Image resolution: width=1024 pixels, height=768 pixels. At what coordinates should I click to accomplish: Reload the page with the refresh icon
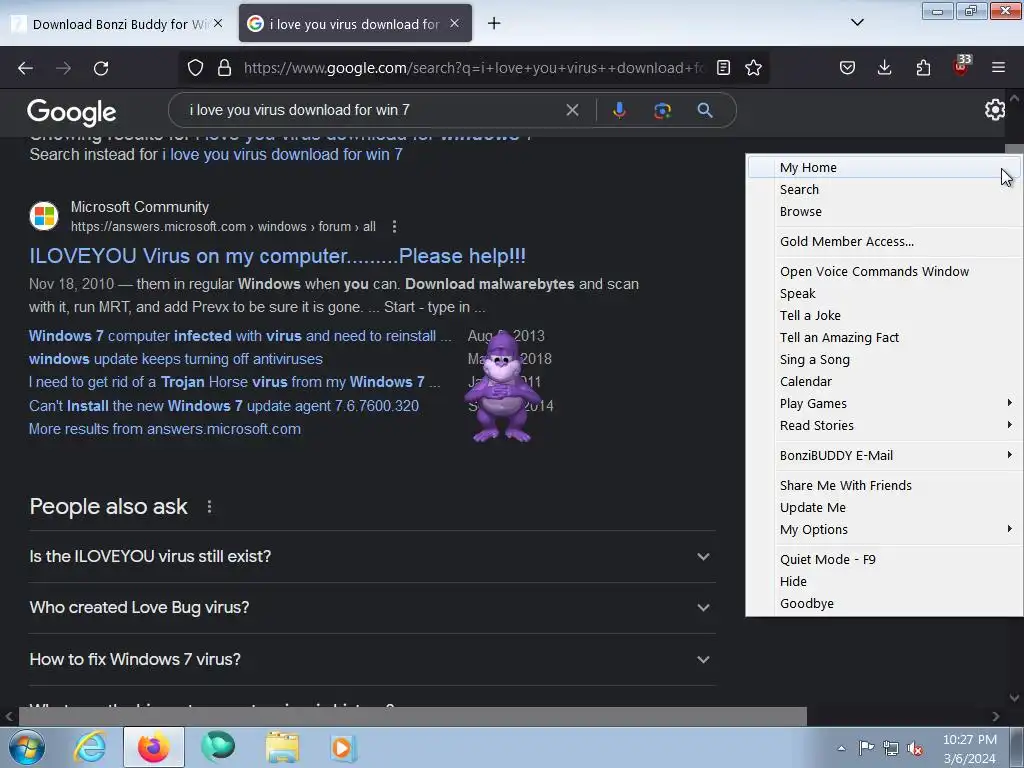(x=101, y=68)
